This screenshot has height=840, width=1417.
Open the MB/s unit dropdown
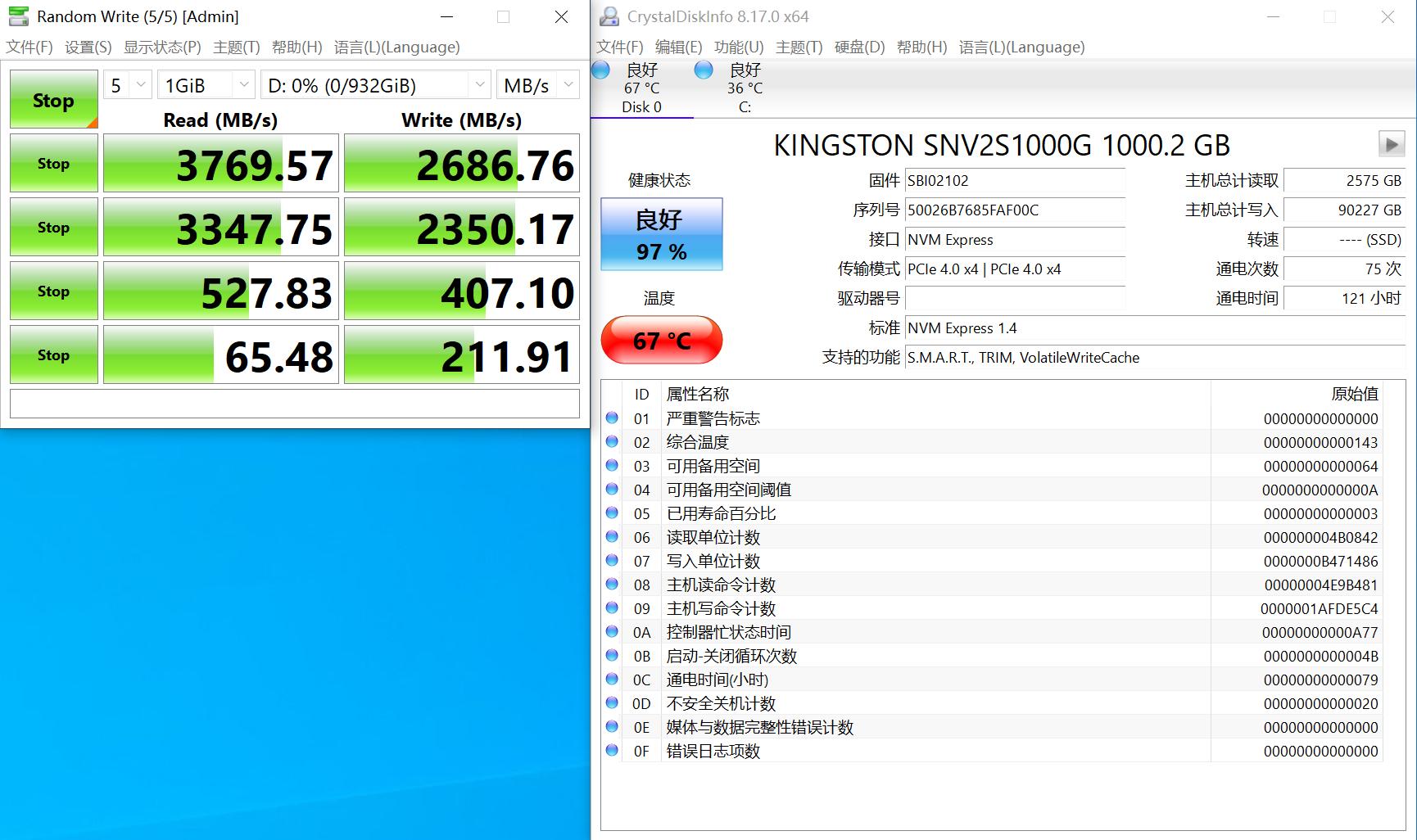pos(536,84)
